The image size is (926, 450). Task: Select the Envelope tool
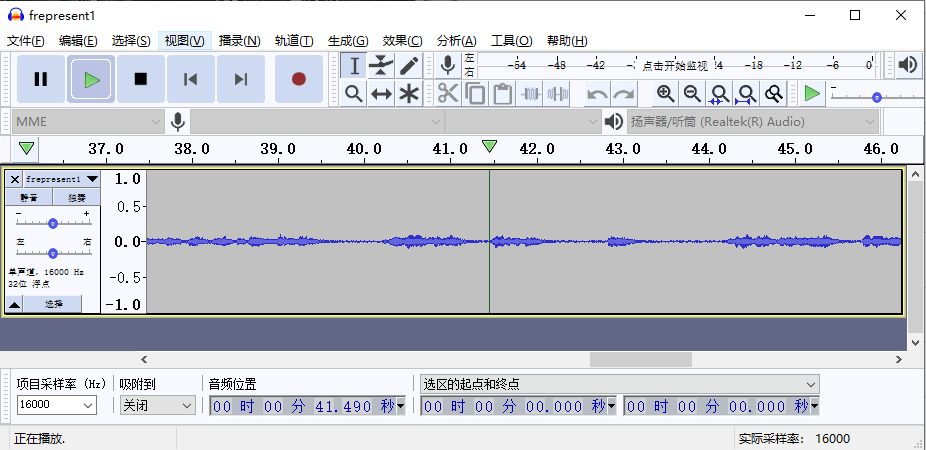[382, 66]
